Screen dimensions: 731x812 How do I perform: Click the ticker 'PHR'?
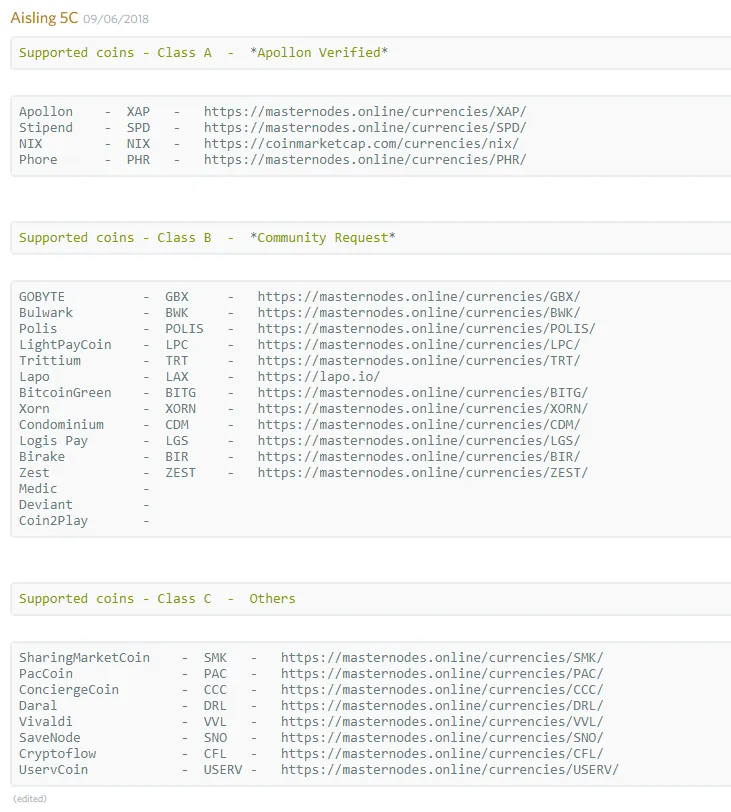point(138,160)
